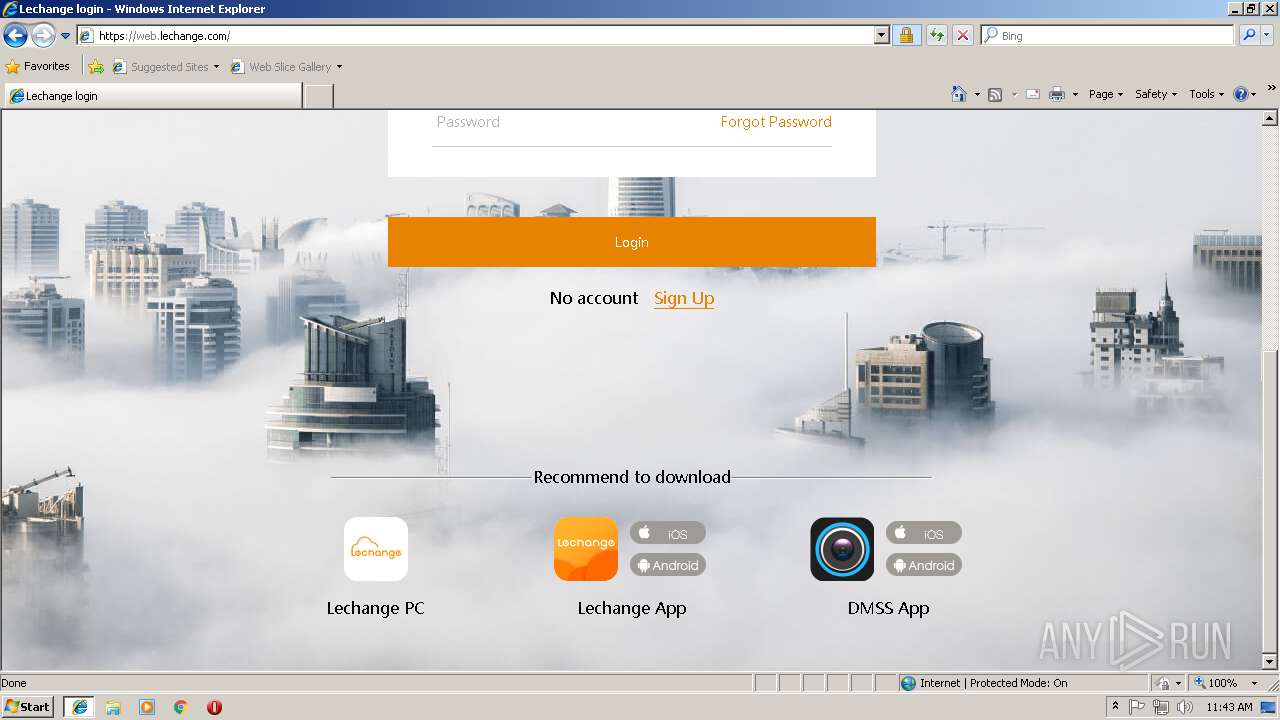Expand the zoom level dropdown arrow
Screen dimensions: 1280x720
[1254, 683]
